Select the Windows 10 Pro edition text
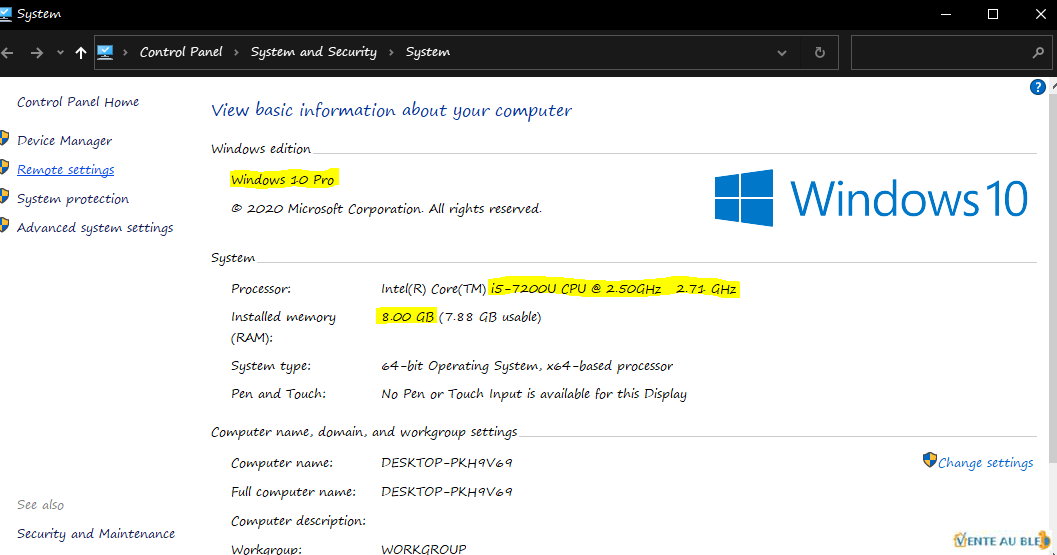The image size is (1057, 555). click(x=282, y=180)
